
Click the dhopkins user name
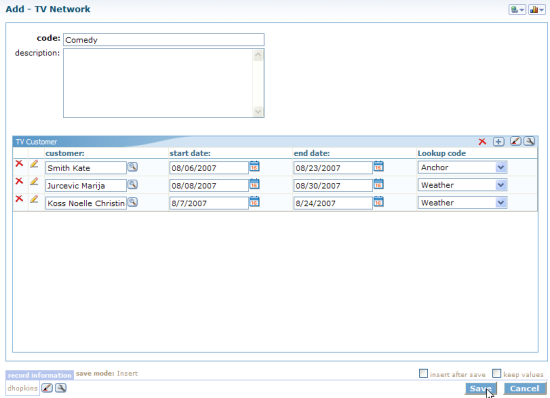tap(22, 388)
